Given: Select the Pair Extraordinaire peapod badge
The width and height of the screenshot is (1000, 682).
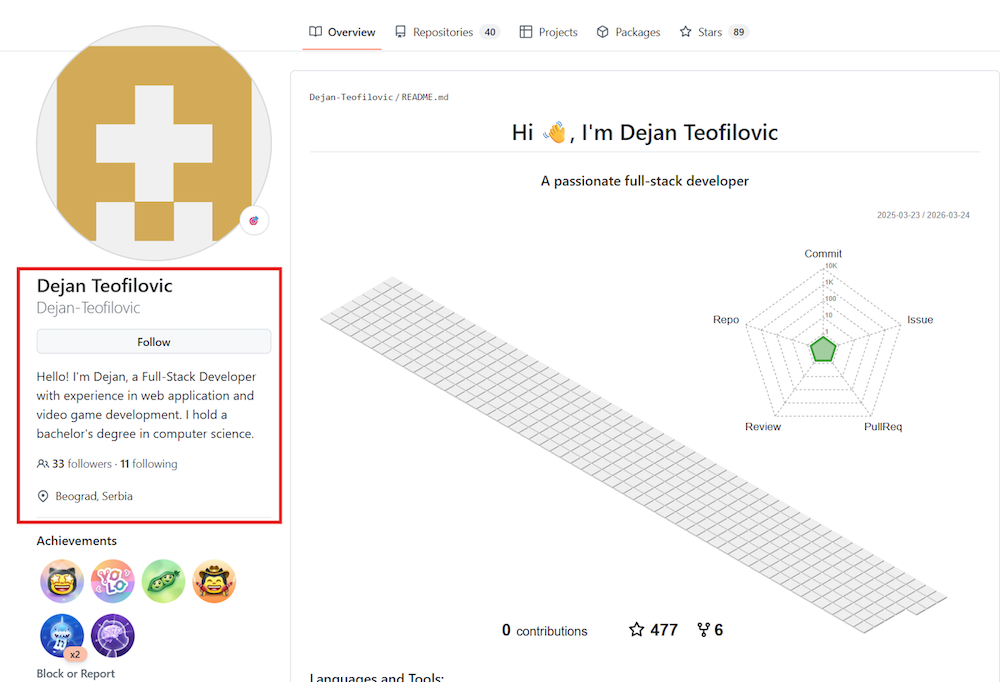Looking at the screenshot, I should point(163,581).
